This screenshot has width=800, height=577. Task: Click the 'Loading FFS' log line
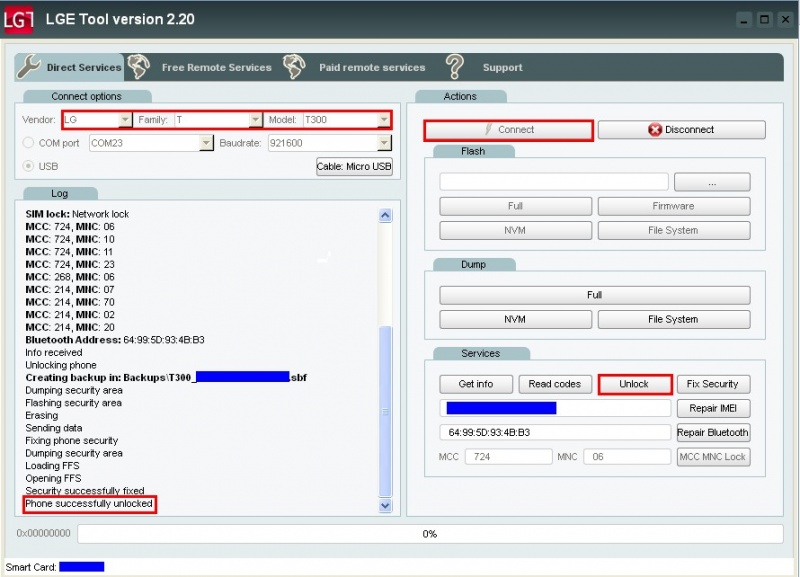coord(52,466)
